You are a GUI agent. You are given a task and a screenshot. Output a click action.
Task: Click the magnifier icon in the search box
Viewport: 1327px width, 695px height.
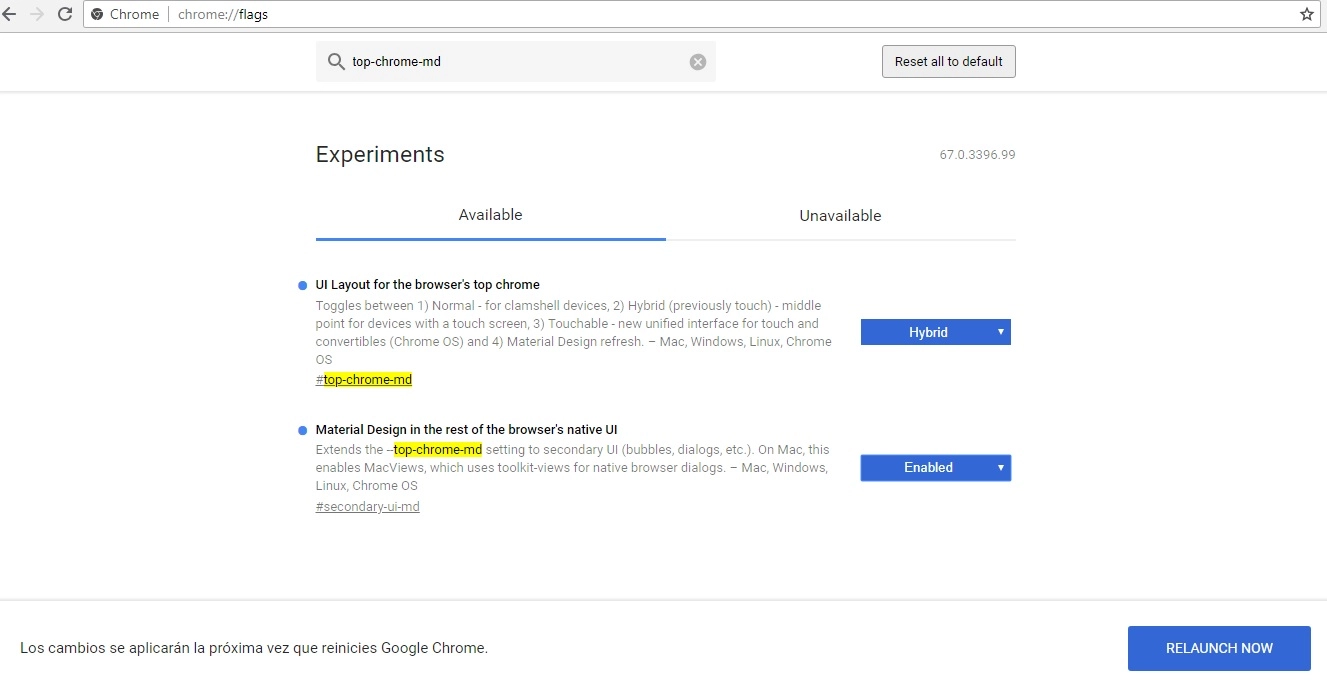pos(336,62)
